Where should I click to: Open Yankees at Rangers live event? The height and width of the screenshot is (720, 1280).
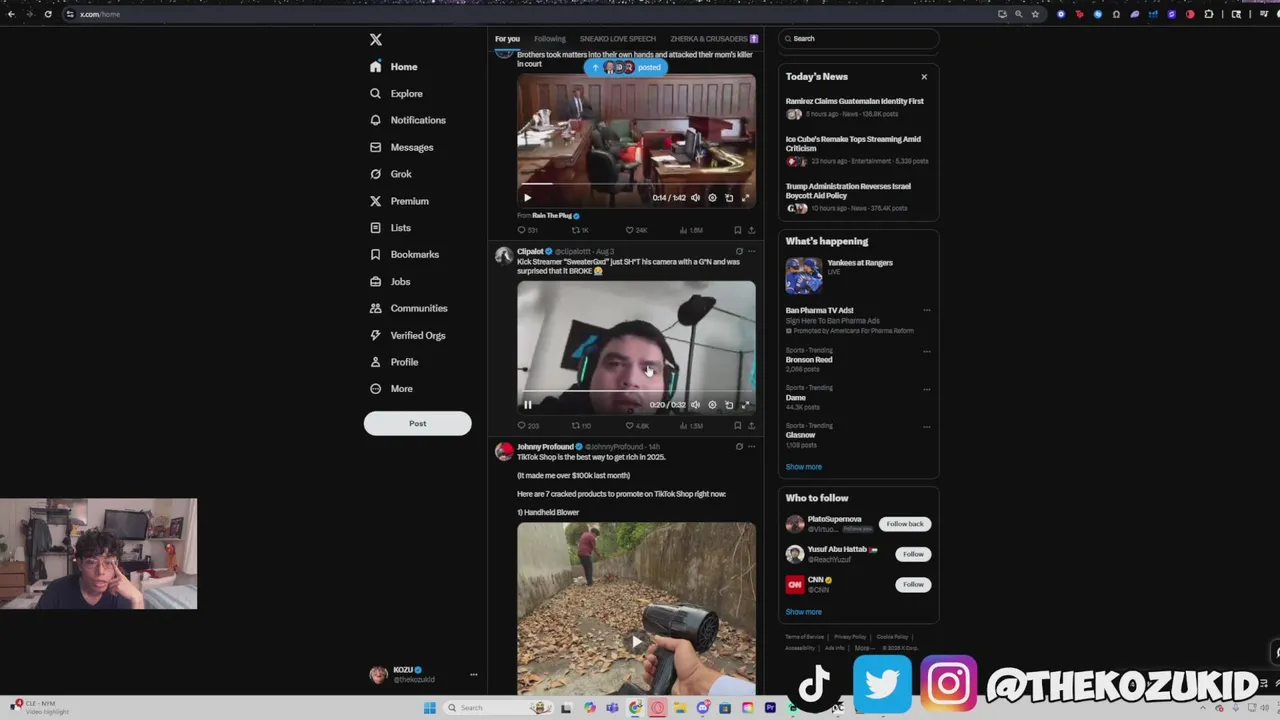(x=858, y=275)
